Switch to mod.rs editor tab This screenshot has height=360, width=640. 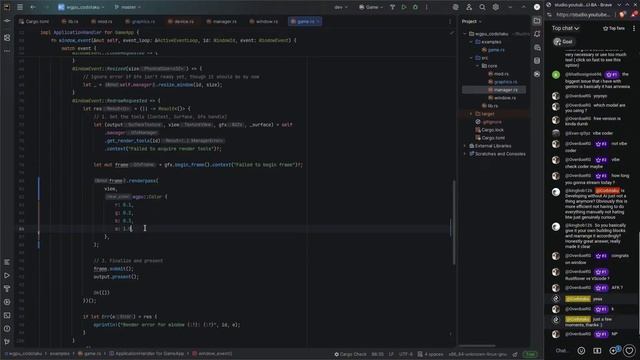[x=102, y=21]
